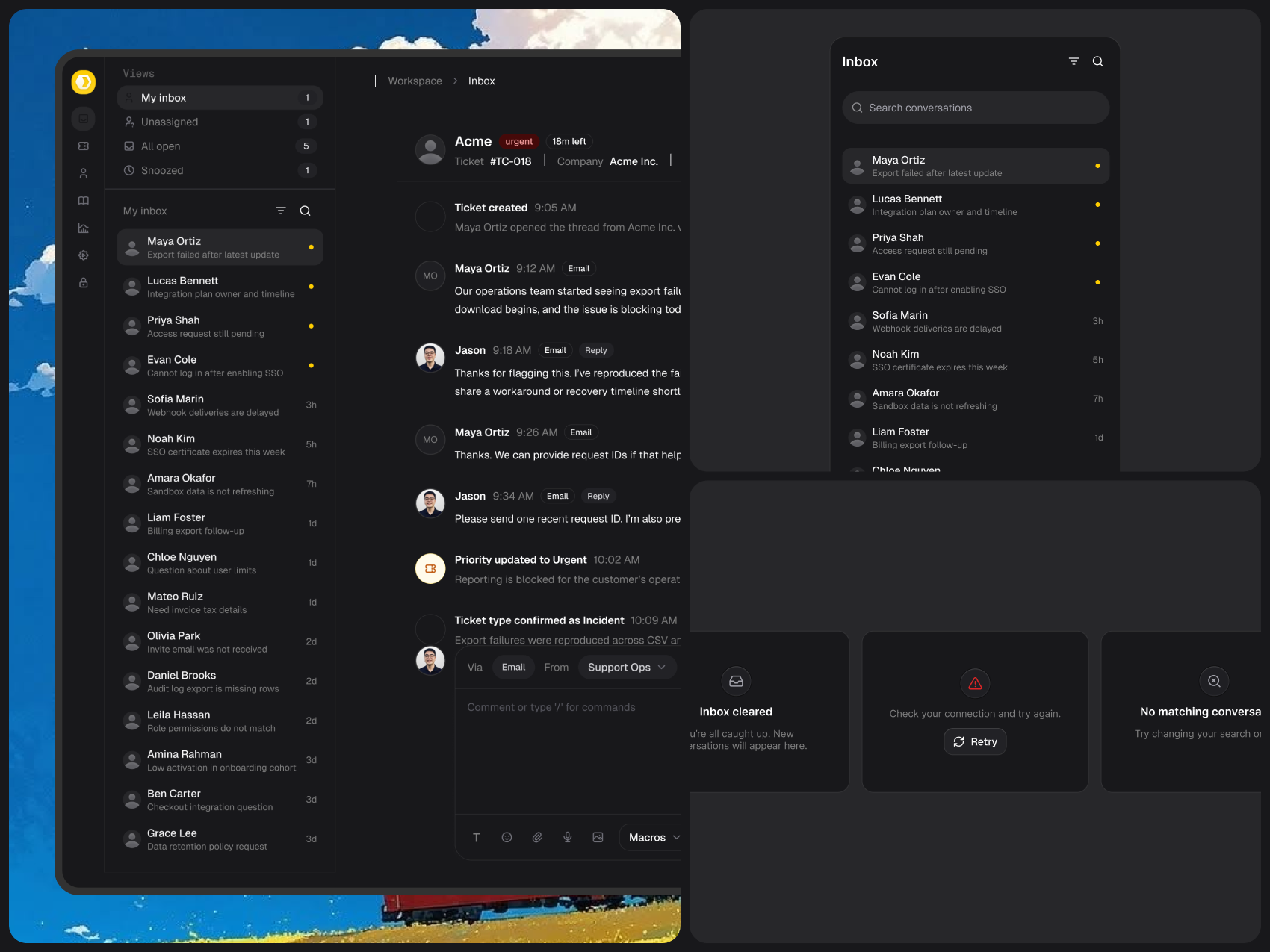Open Priya Shah in right Inbox panel
Screen dimensions: 1270x952
pyautogui.click(x=976, y=243)
